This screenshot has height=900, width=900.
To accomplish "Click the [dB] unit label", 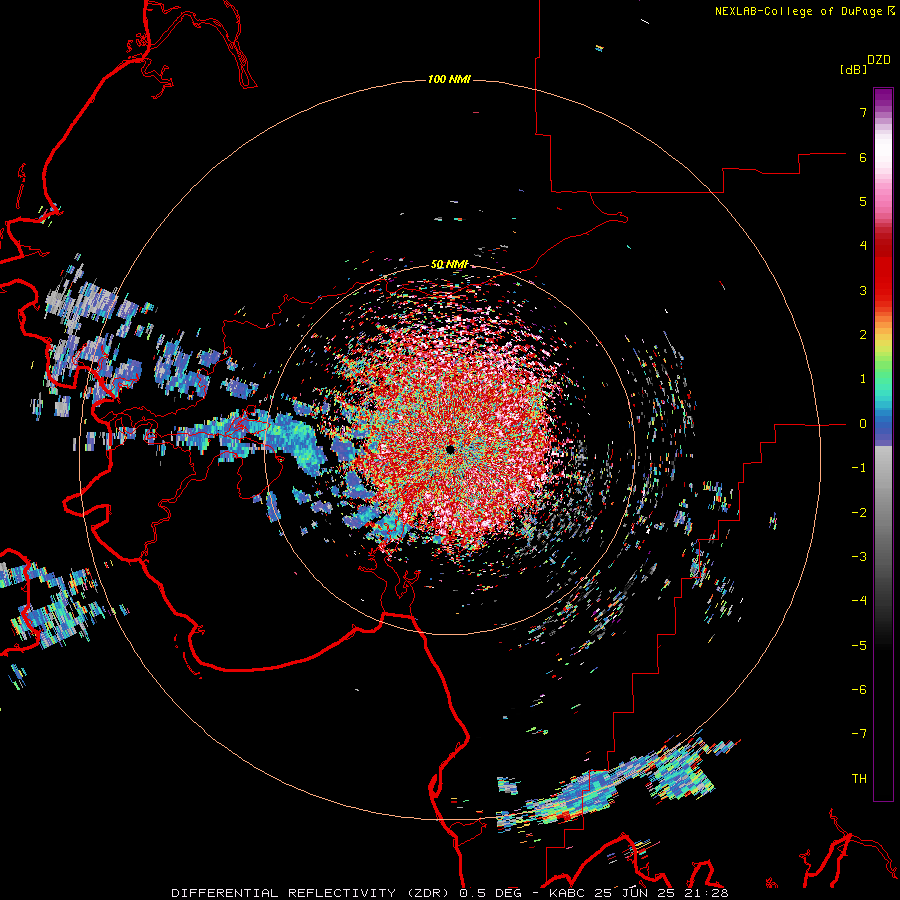I will click(853, 70).
